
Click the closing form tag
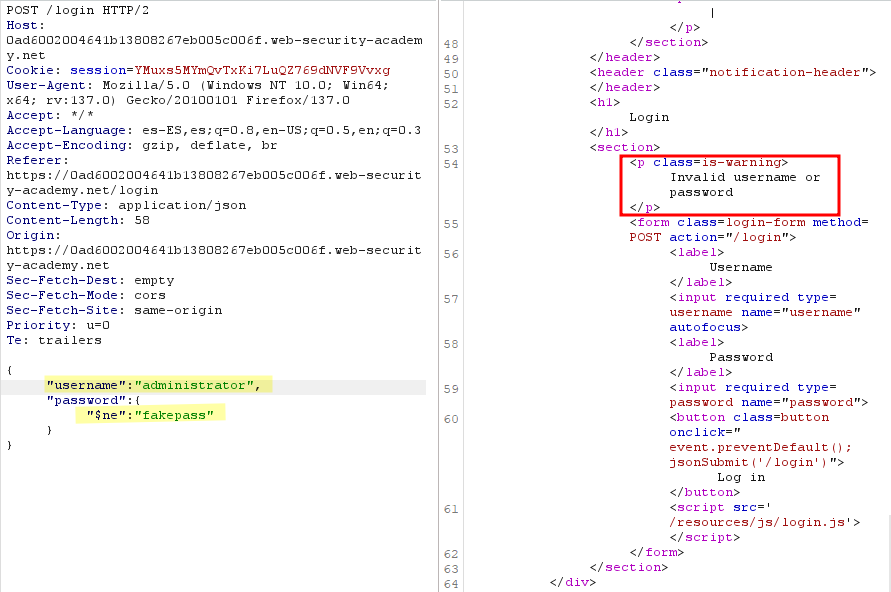pyautogui.click(x=657, y=552)
